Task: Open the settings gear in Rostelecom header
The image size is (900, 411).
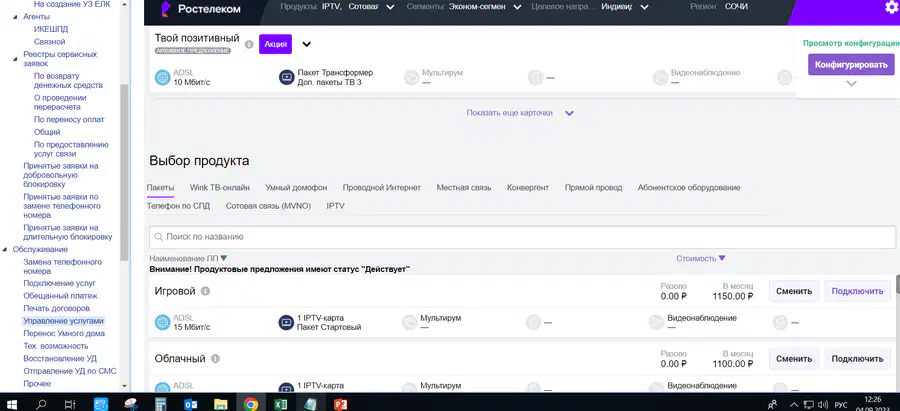Action: point(891,7)
